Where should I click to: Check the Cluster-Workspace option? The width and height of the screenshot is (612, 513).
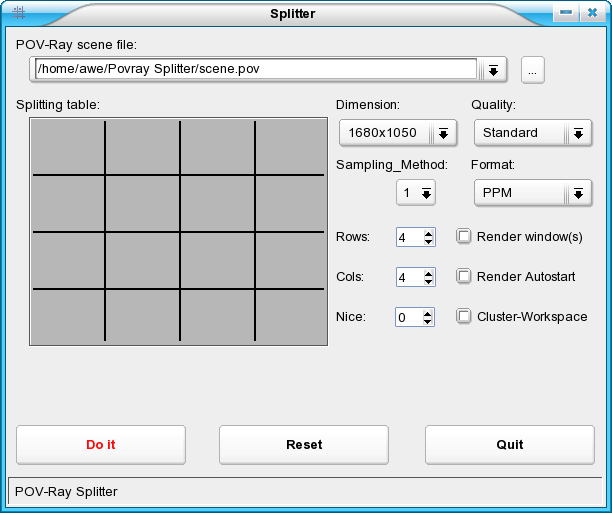click(x=464, y=317)
